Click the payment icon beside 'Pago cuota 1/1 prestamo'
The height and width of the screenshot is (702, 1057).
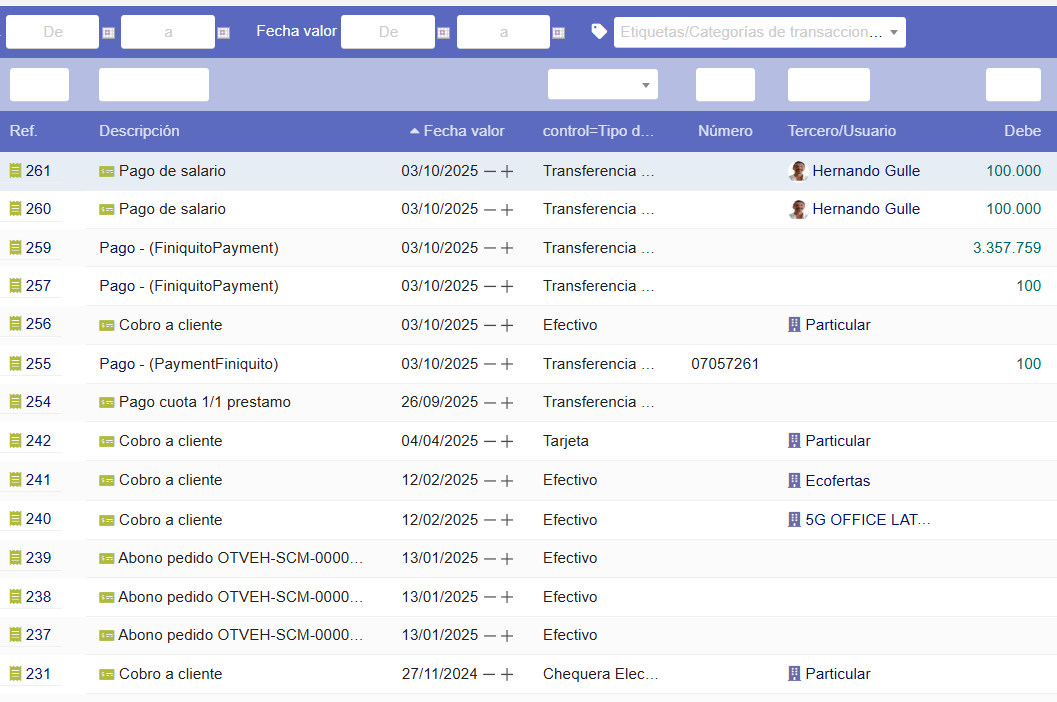(107, 403)
